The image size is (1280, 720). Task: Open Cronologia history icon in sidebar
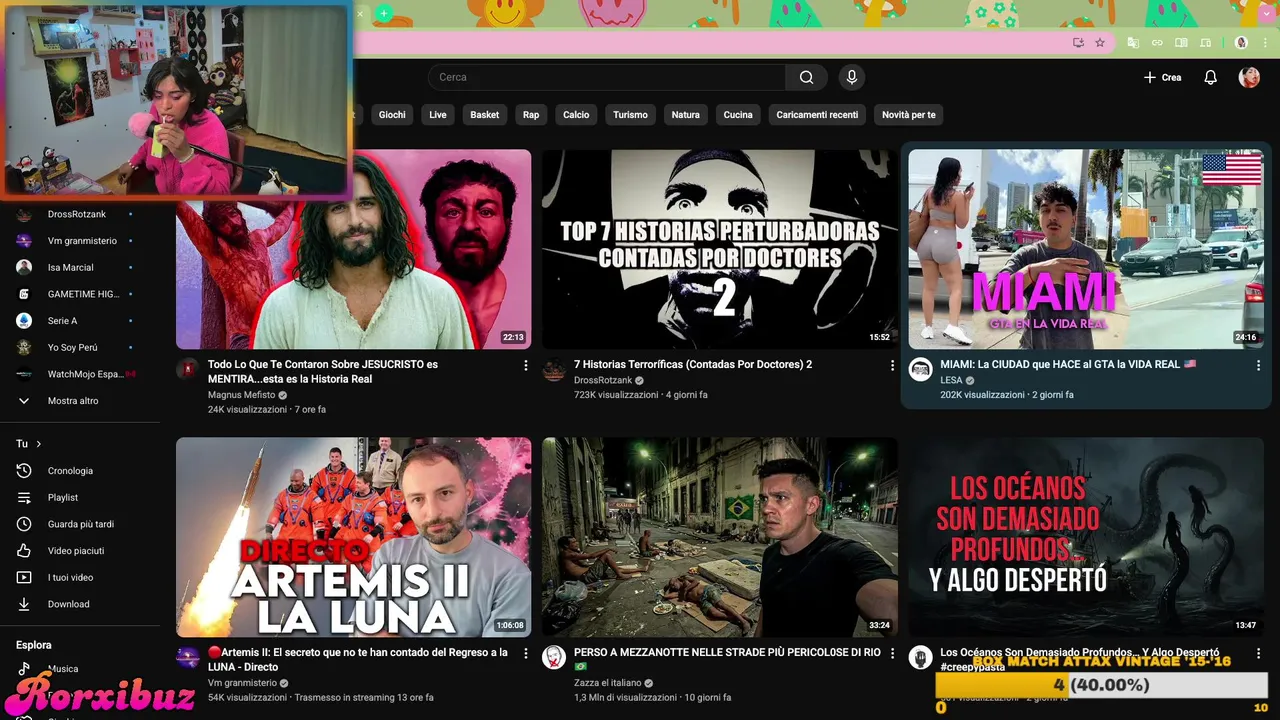24,471
